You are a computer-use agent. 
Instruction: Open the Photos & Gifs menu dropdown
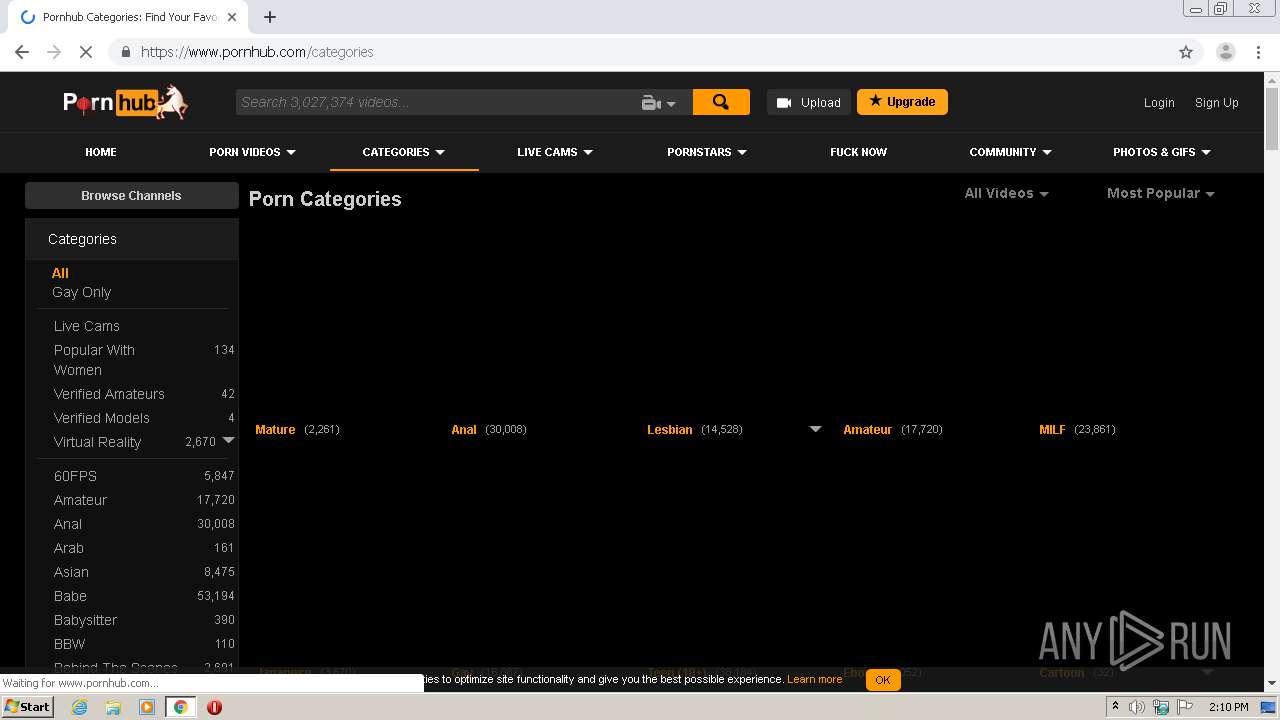coord(1162,152)
